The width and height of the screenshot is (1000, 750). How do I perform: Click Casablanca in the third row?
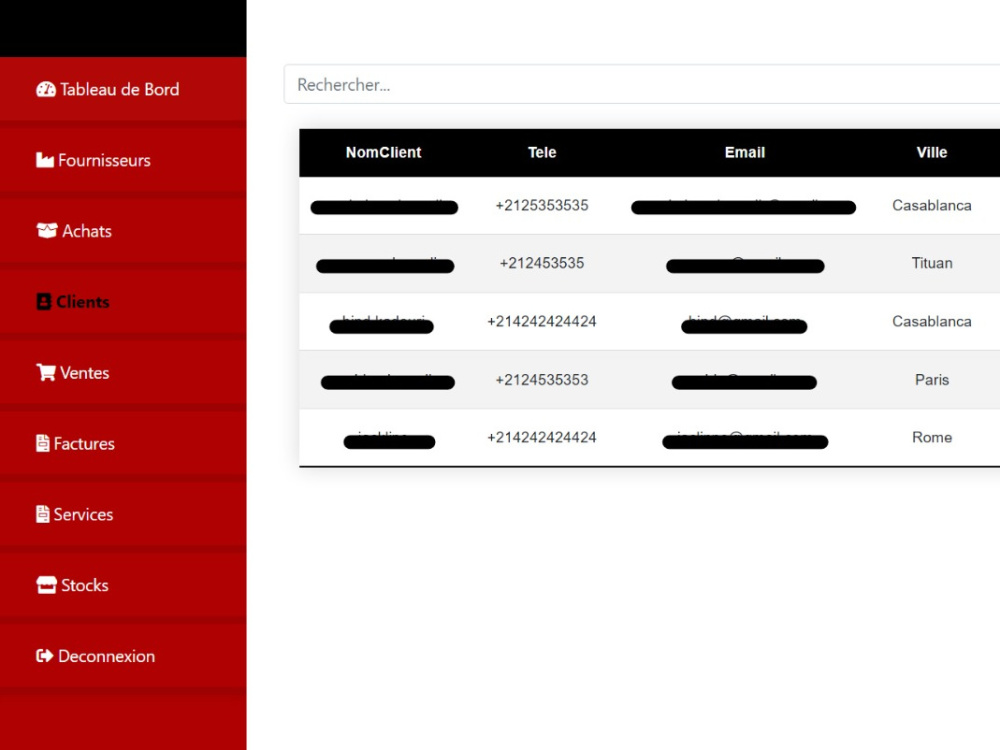pyautogui.click(x=932, y=321)
